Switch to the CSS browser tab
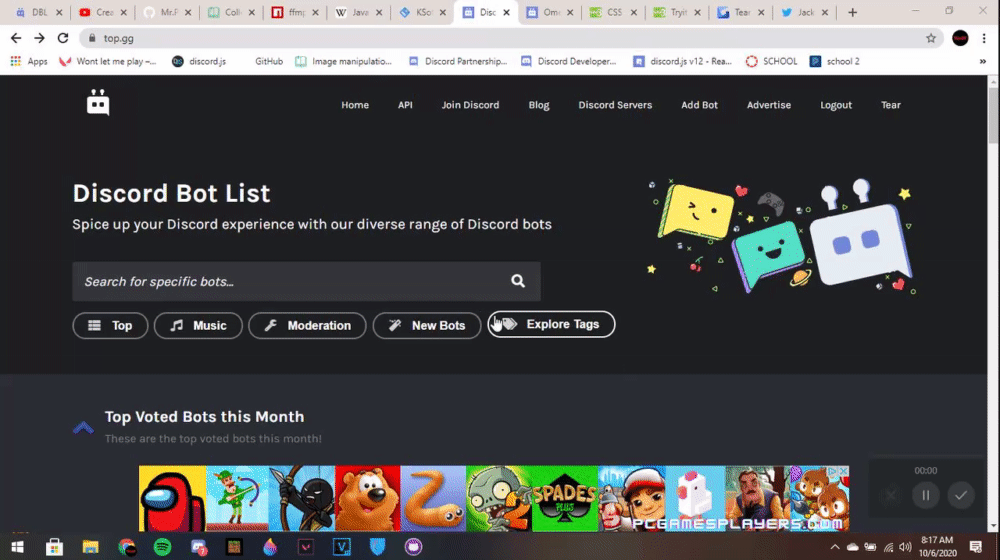1000x560 pixels. coord(613,12)
